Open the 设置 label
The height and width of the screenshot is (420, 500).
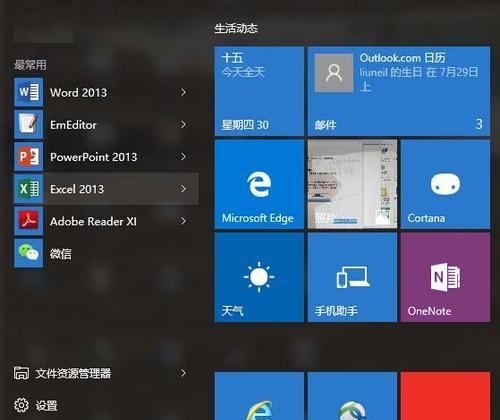[46, 406]
